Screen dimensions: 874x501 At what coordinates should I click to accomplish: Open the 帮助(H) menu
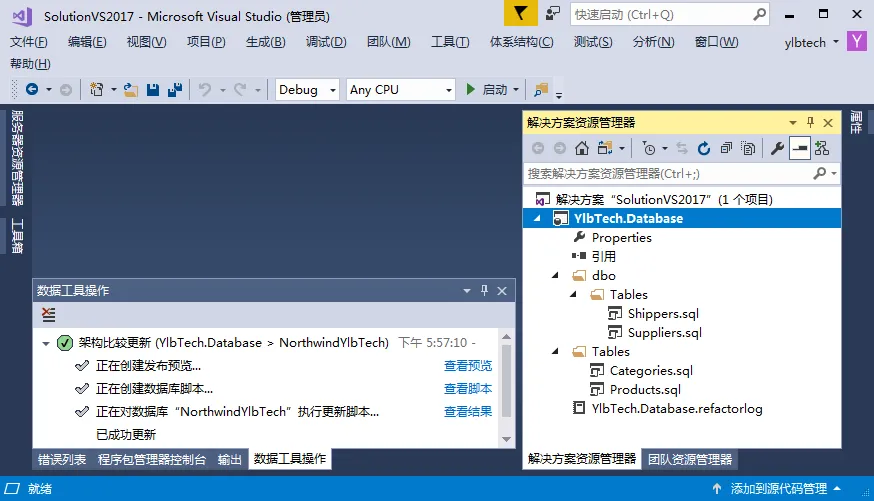[30, 64]
